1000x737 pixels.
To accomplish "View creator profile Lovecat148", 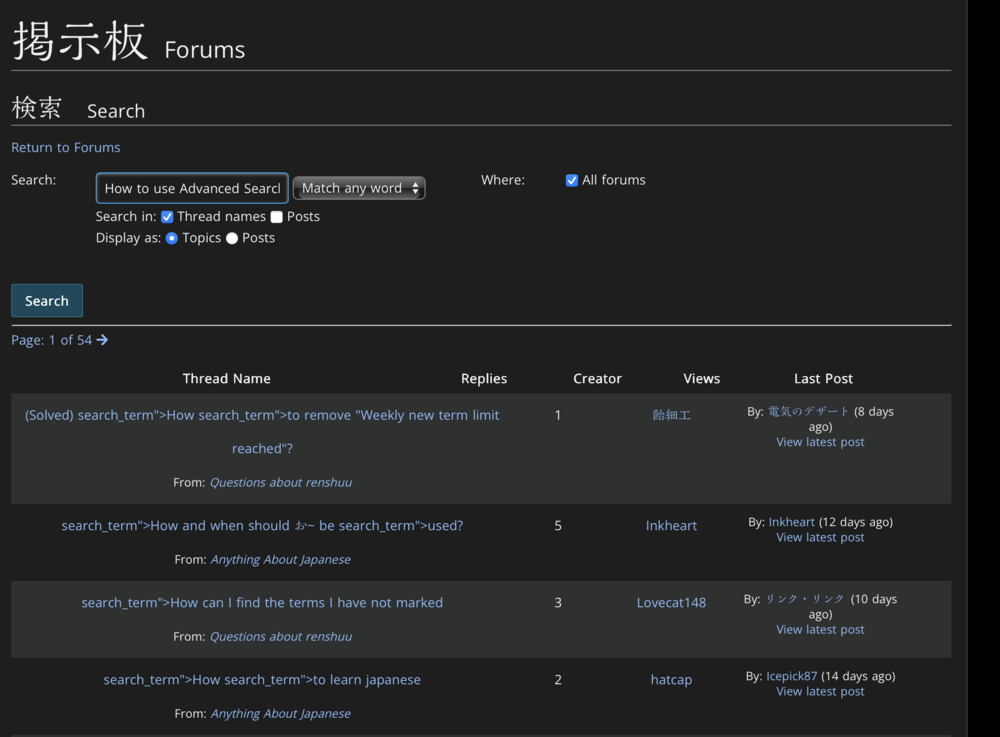I will click(x=671, y=602).
